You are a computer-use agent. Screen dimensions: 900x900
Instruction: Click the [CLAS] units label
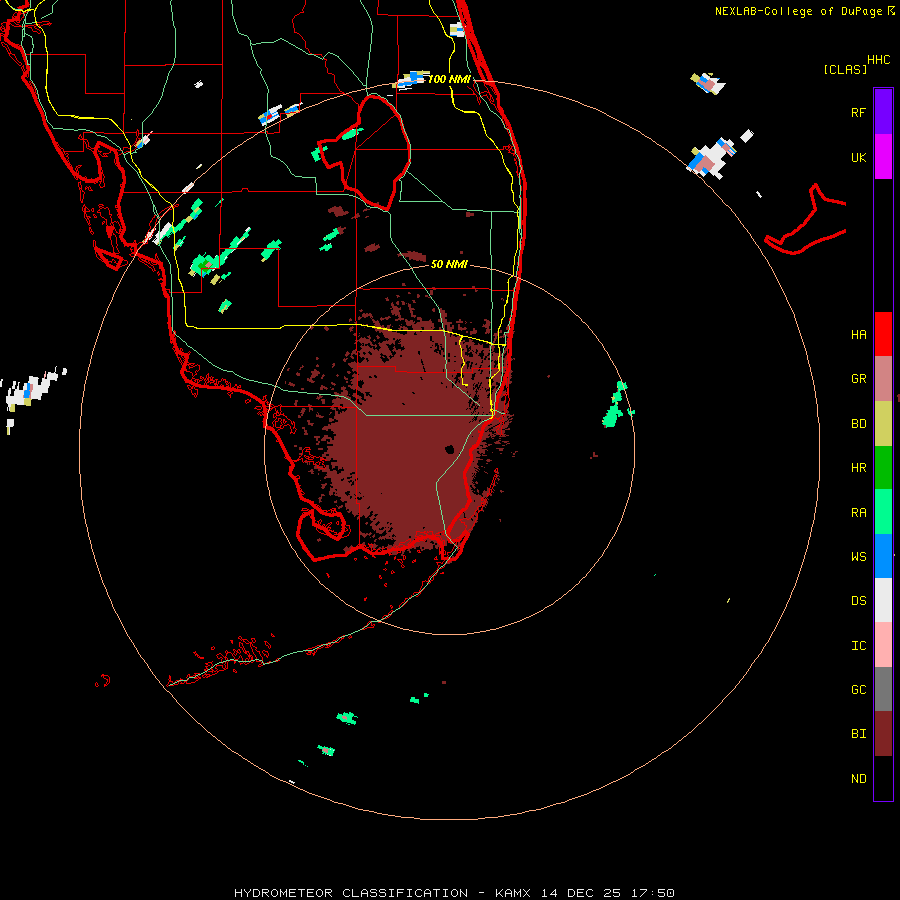(845, 70)
